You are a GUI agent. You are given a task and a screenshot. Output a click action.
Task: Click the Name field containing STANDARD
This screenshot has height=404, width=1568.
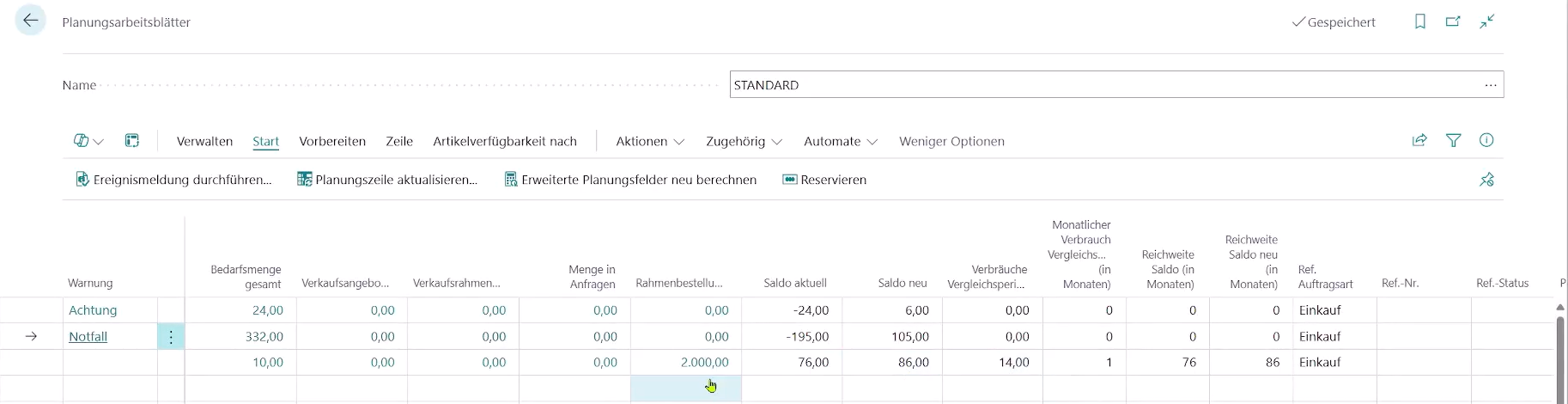(x=1116, y=85)
